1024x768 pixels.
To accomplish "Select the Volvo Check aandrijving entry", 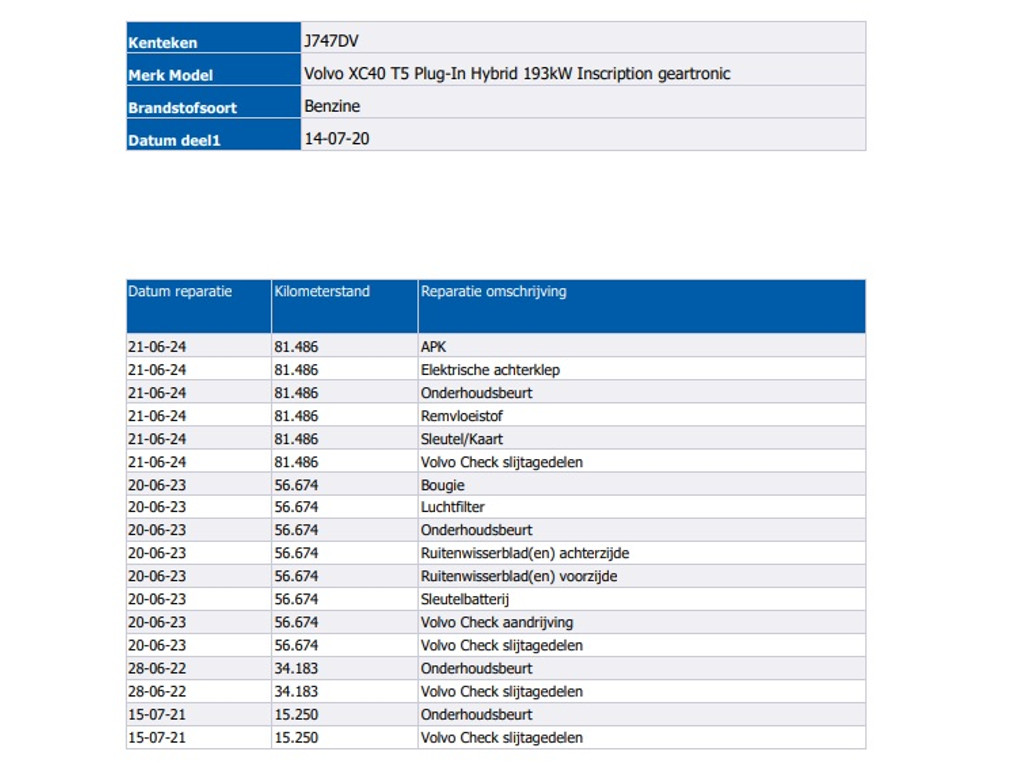I will pos(497,623).
